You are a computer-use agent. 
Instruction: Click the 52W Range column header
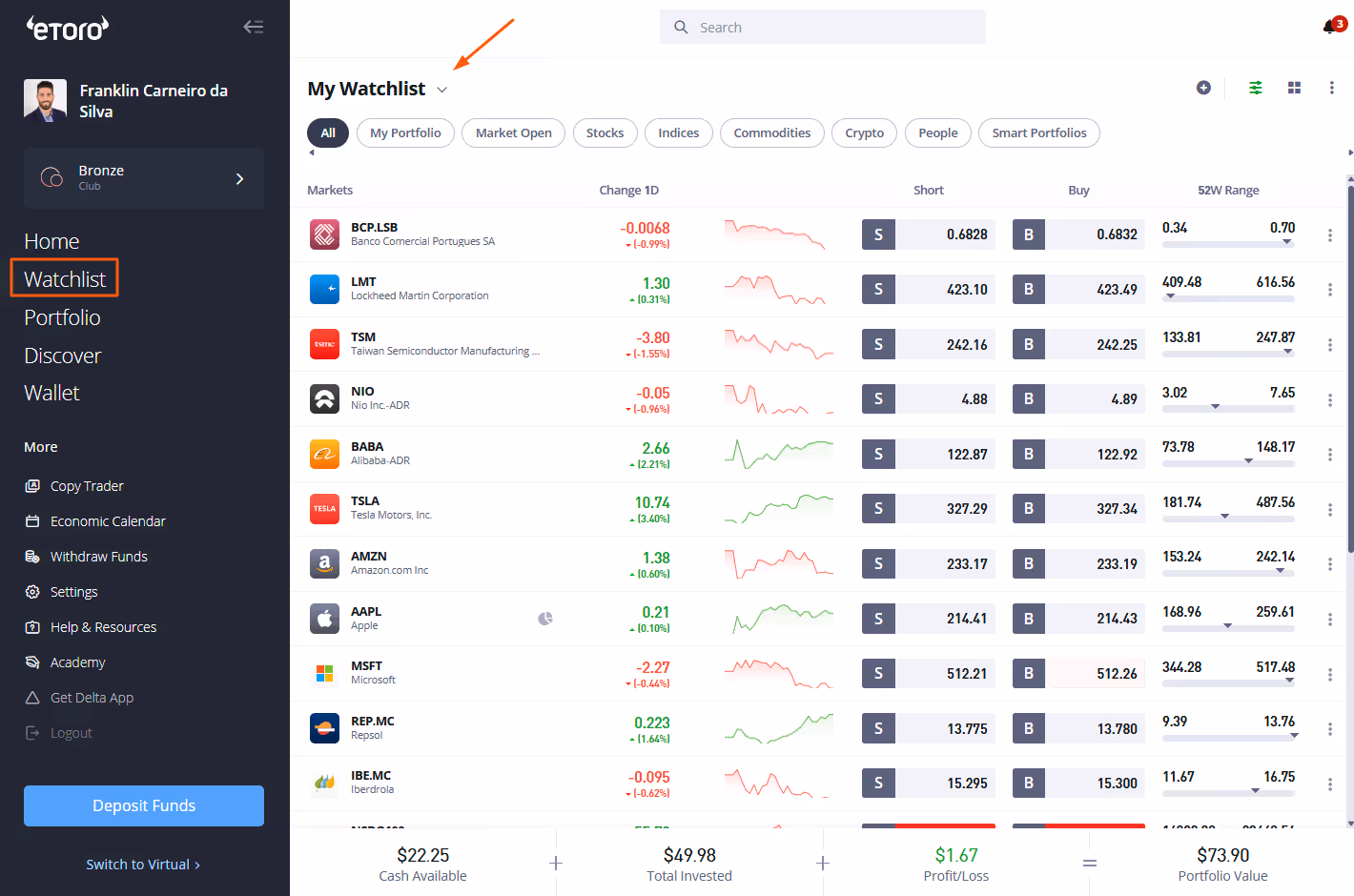(1228, 190)
